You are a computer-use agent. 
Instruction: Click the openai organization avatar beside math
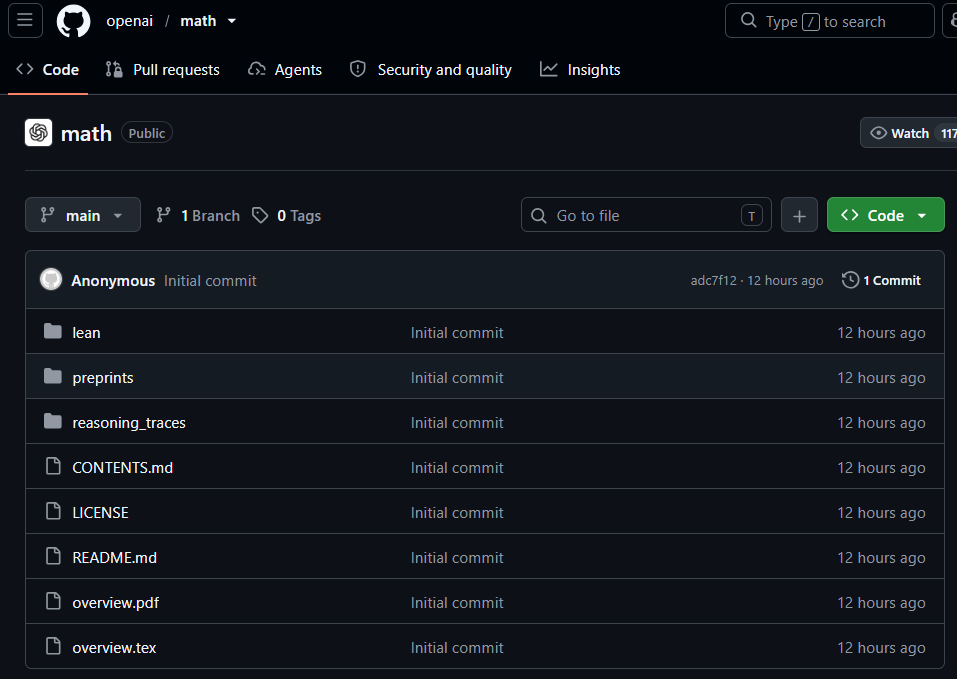point(38,132)
